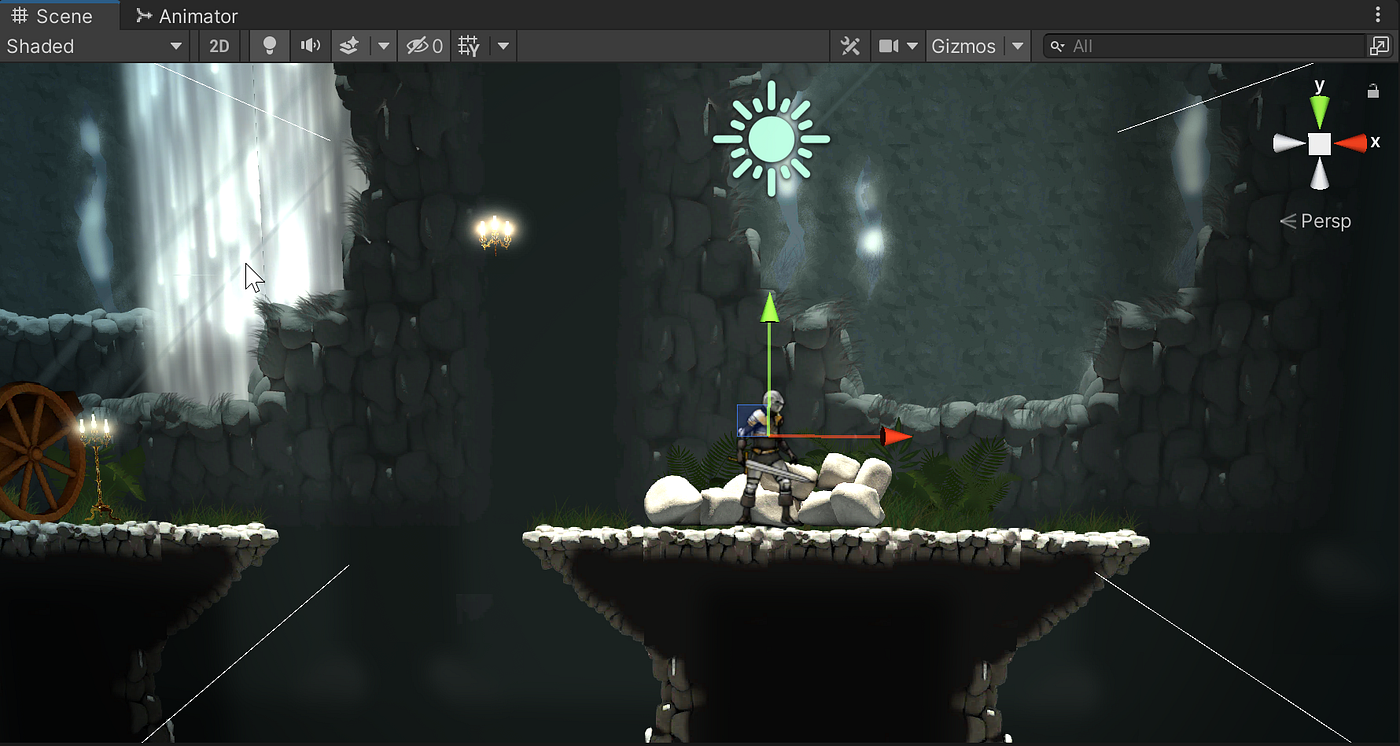Click the red X axis cone on orientation gizmo
The image size is (1400, 746).
click(x=1351, y=144)
